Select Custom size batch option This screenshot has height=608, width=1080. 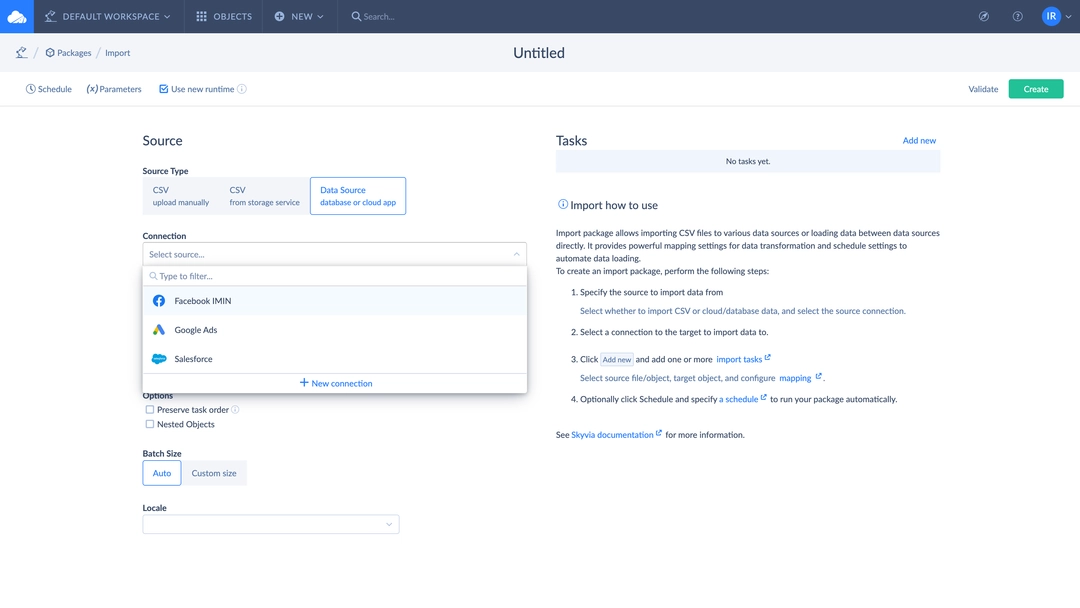(214, 473)
